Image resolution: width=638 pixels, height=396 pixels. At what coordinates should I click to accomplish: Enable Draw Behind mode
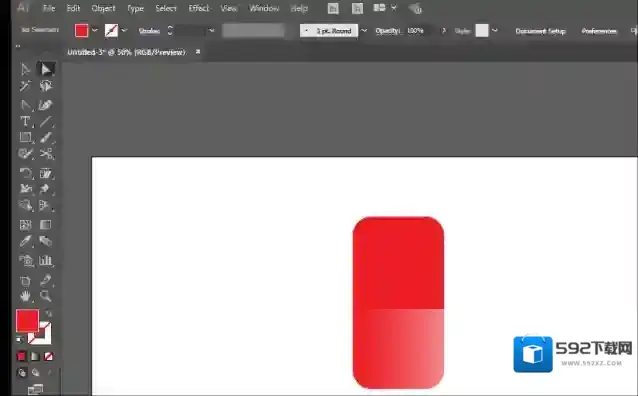click(36, 372)
